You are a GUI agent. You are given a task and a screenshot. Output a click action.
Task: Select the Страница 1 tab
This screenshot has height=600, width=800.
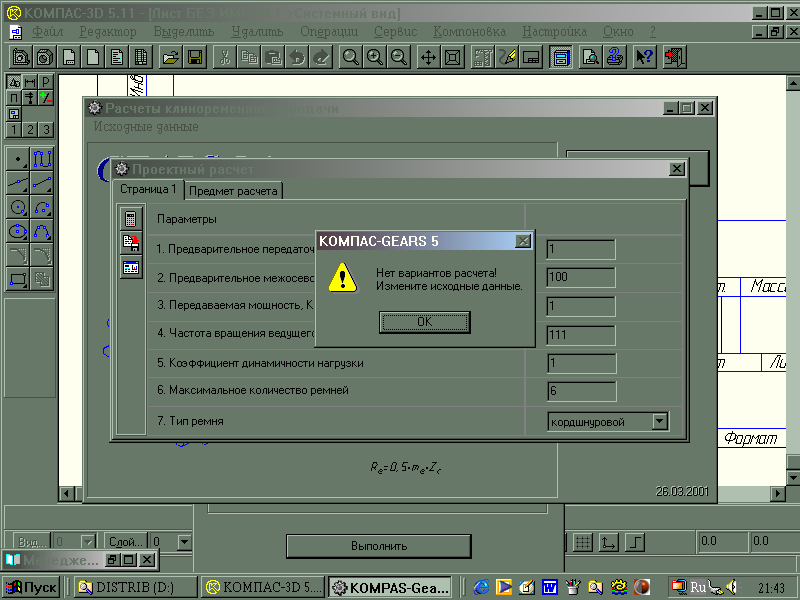pos(148,189)
